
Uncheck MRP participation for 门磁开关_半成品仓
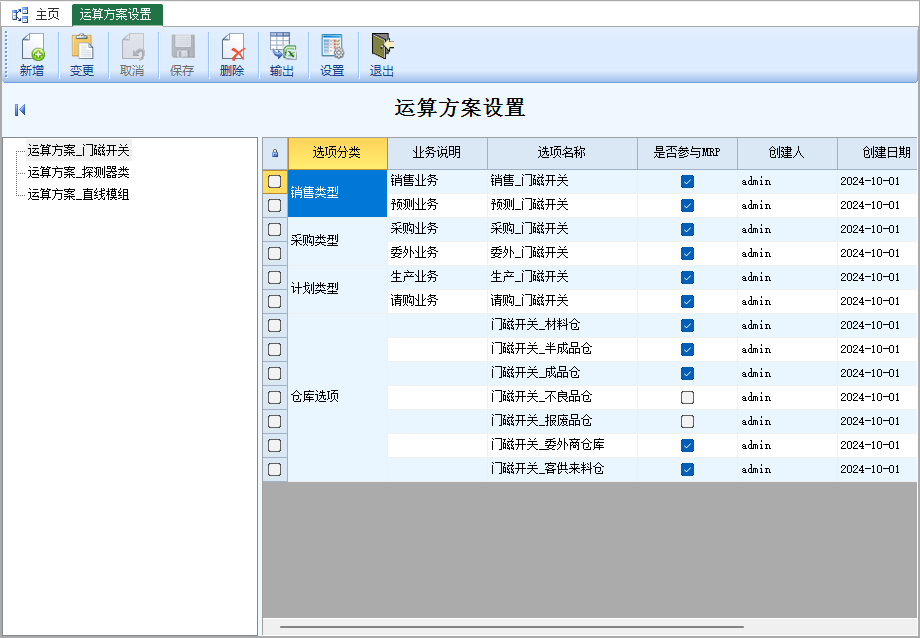(x=688, y=349)
